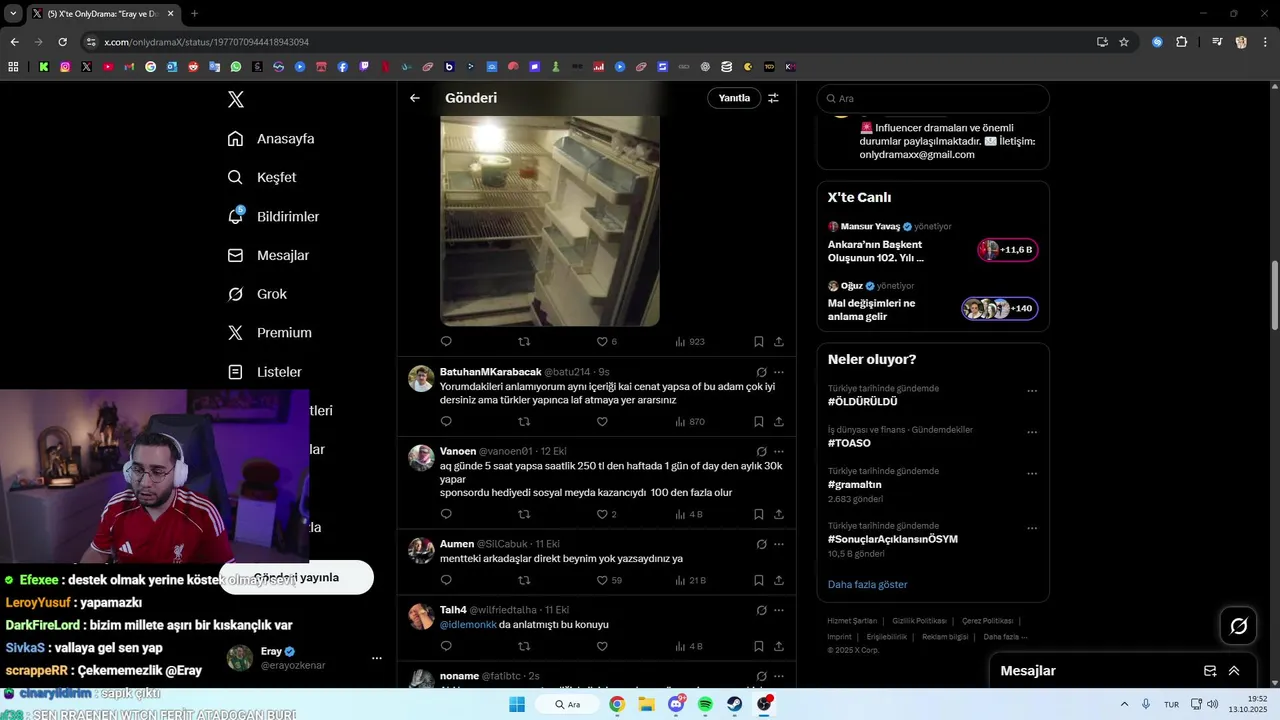Open #gramaltın trending topic
This screenshot has width=1280, height=720.
(854, 485)
